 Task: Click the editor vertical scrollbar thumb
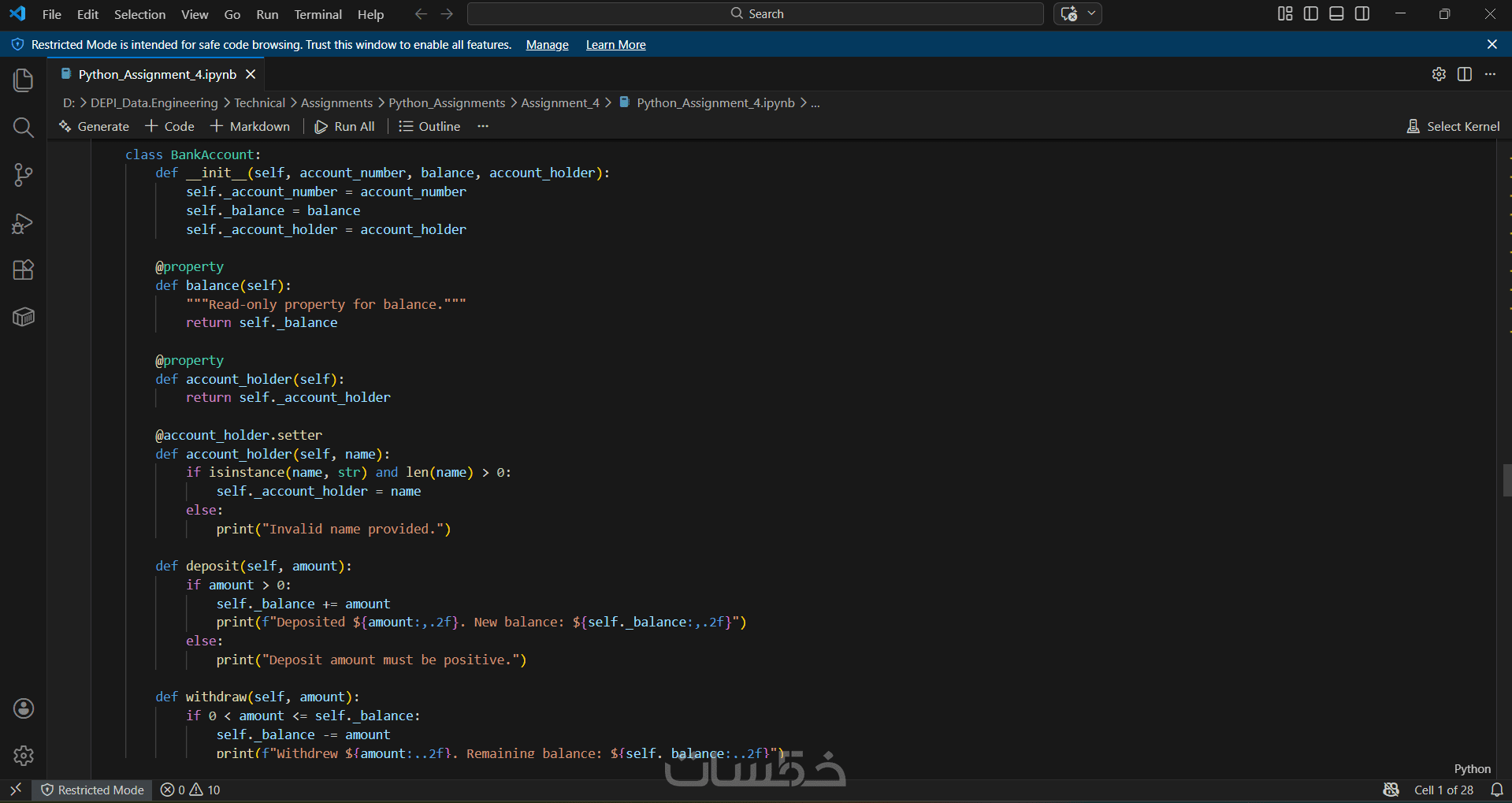tap(1506, 480)
